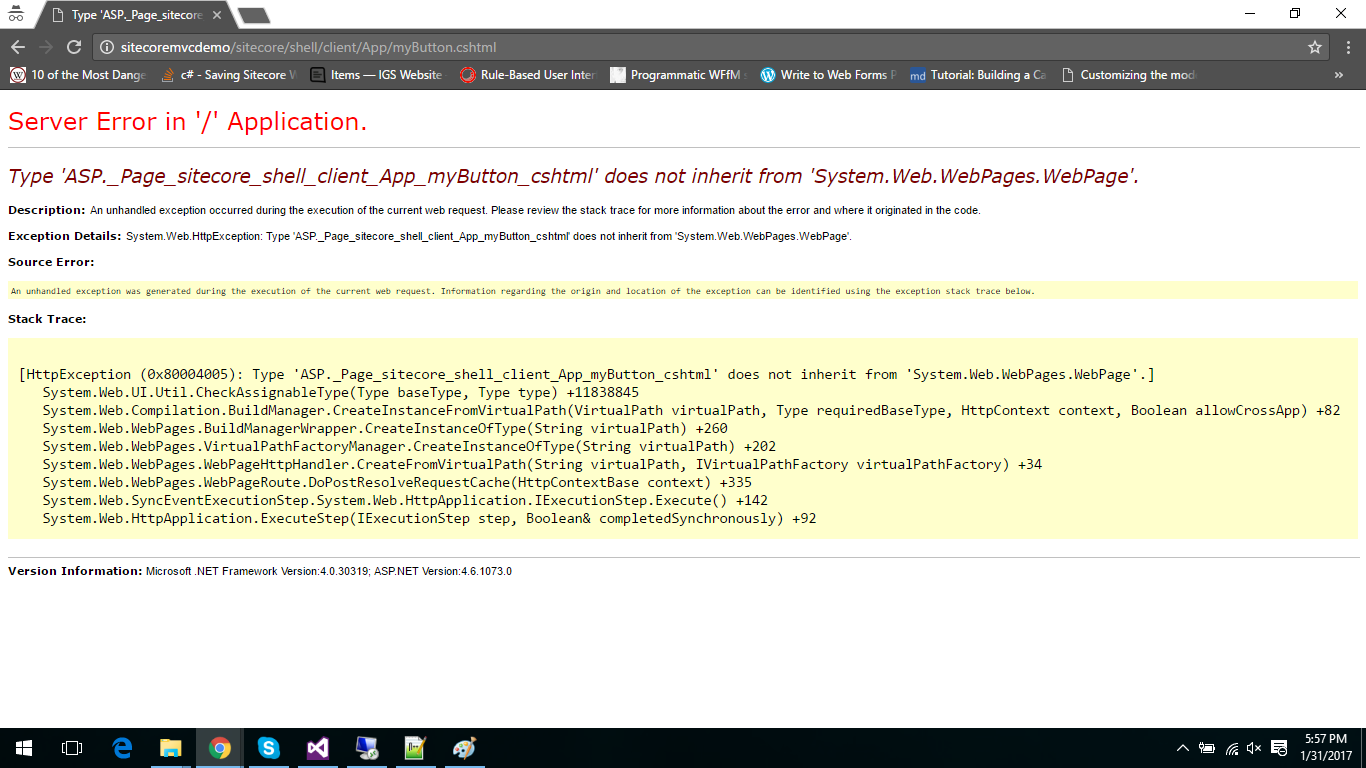Click the 'DoPostResolveRequestCache' stack trace line
This screenshot has height=768, width=1366.
(397, 482)
